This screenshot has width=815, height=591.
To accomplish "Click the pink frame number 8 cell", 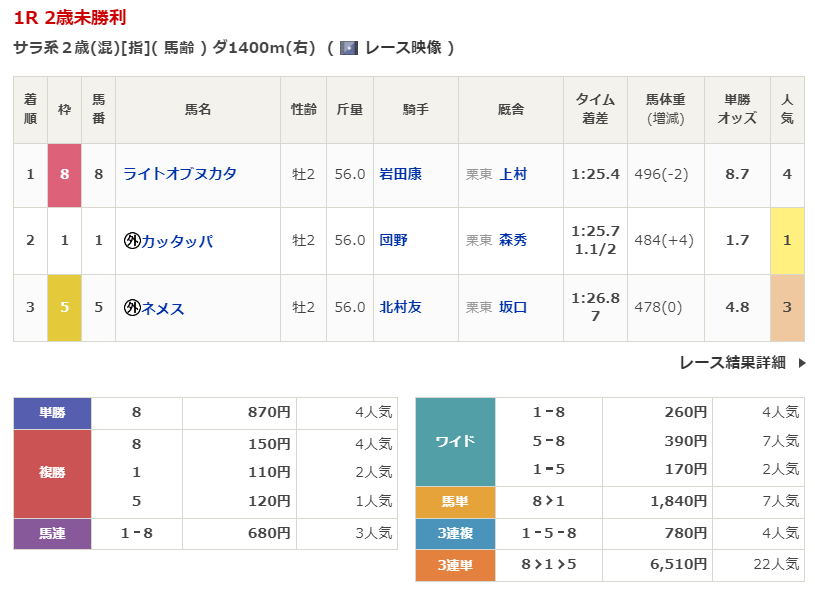I will [64, 174].
